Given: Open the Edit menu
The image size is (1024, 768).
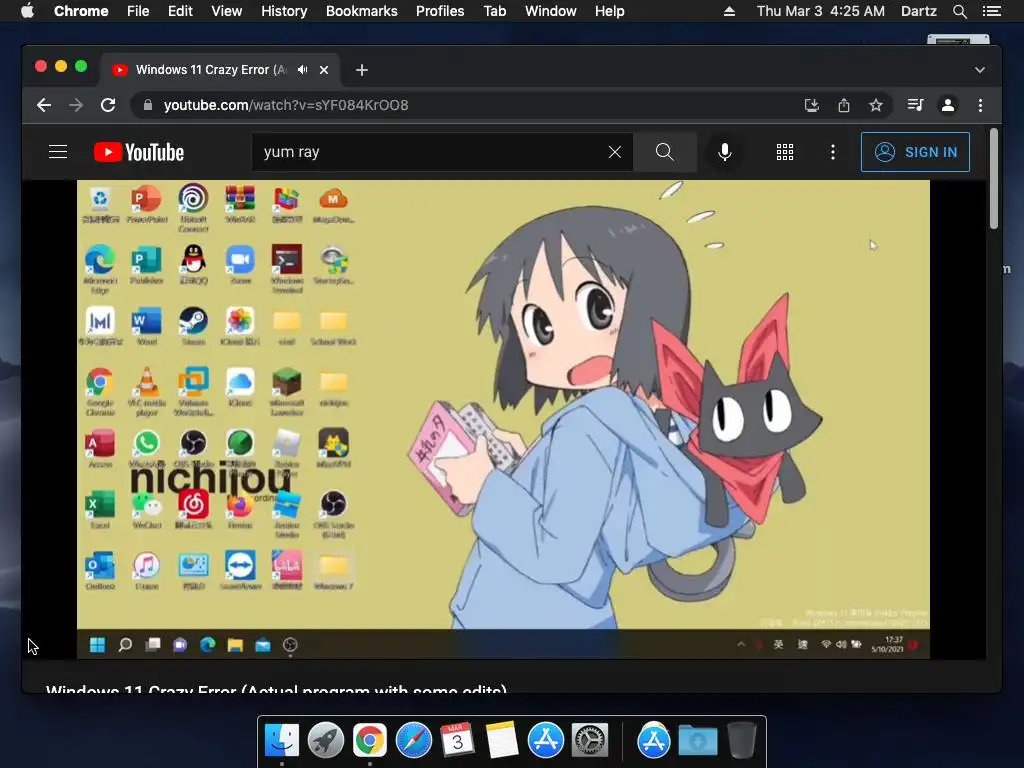Looking at the screenshot, I should 180,11.
